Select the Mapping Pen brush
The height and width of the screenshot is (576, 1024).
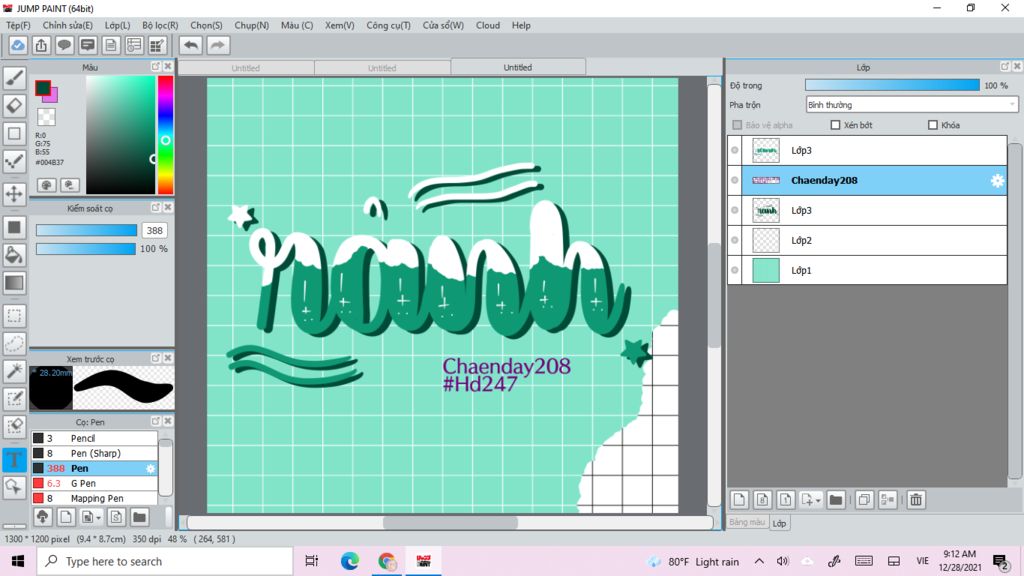[95, 498]
